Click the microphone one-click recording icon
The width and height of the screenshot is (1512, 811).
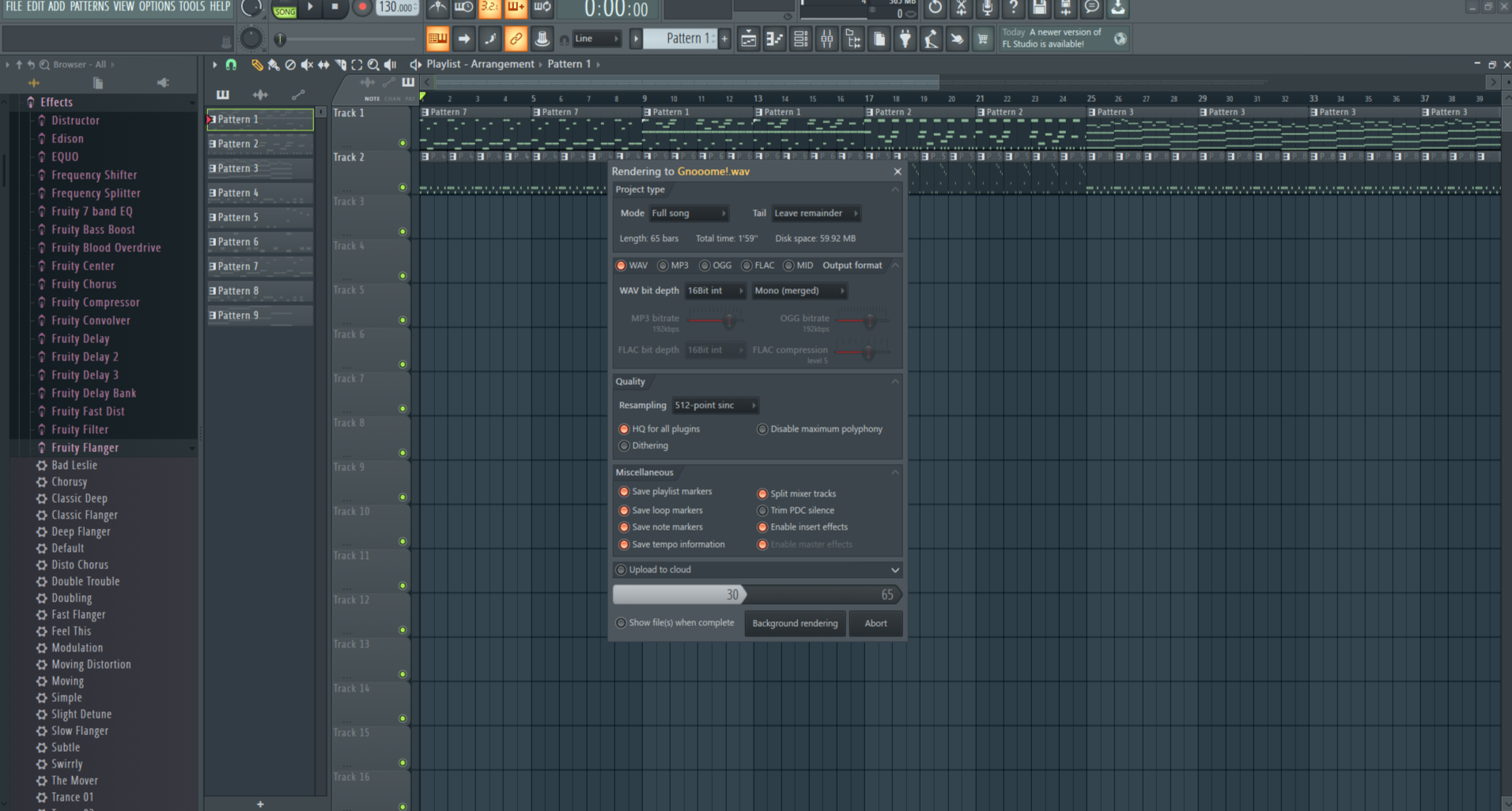click(987, 8)
